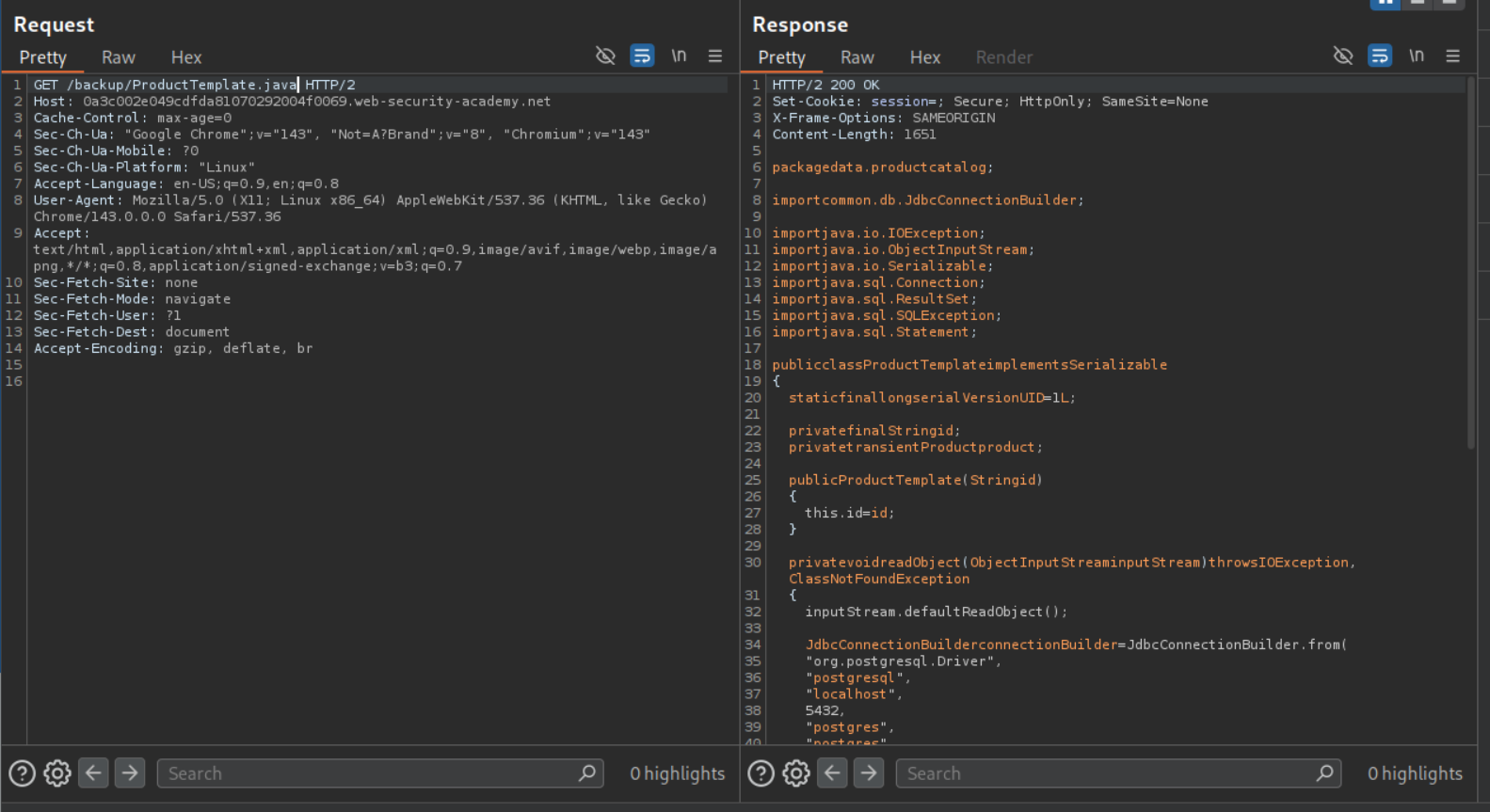Open the Request panel options menu
Screen dimensions: 1490x812
click(715, 56)
